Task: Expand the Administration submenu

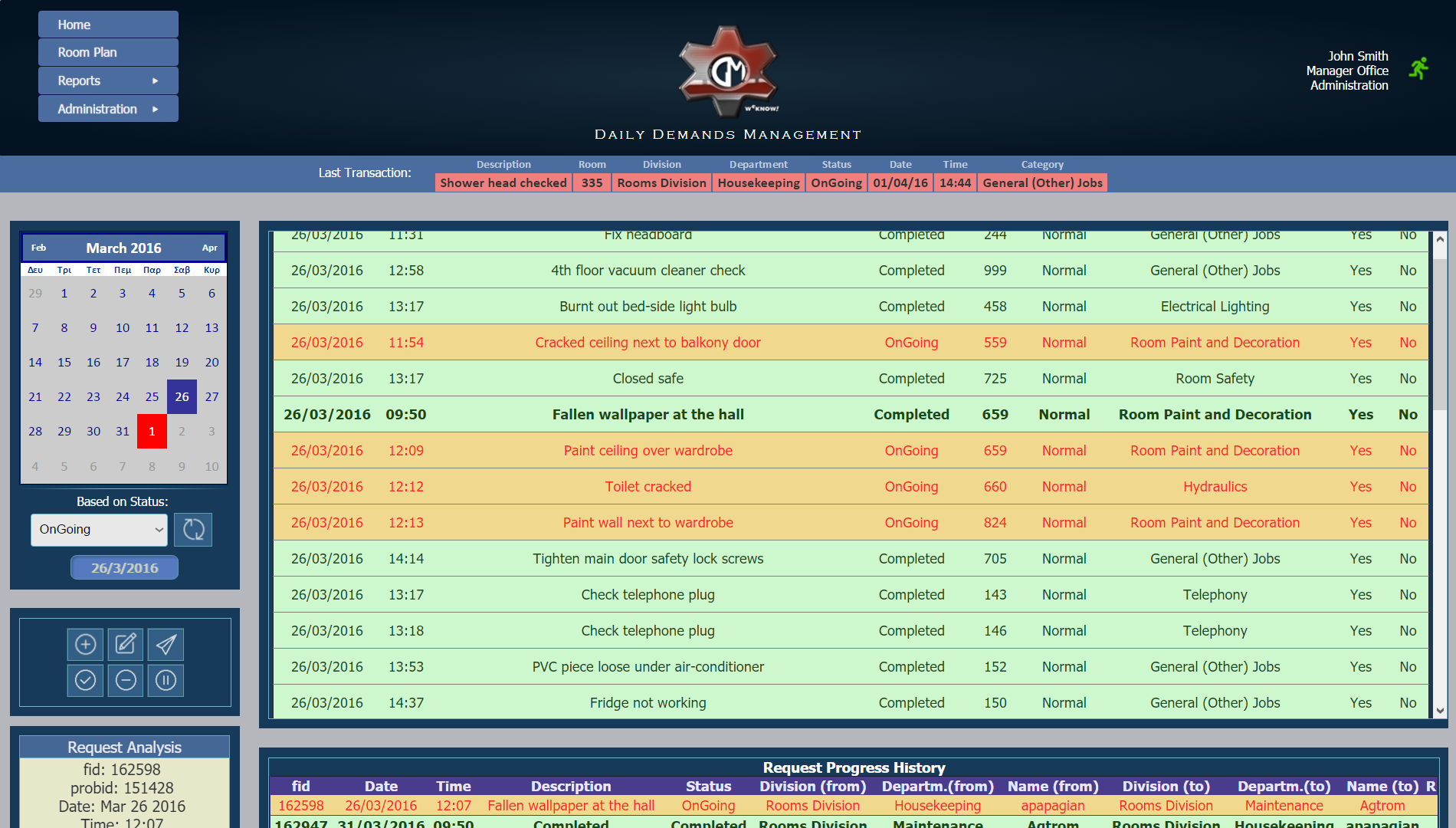Action: (x=108, y=109)
